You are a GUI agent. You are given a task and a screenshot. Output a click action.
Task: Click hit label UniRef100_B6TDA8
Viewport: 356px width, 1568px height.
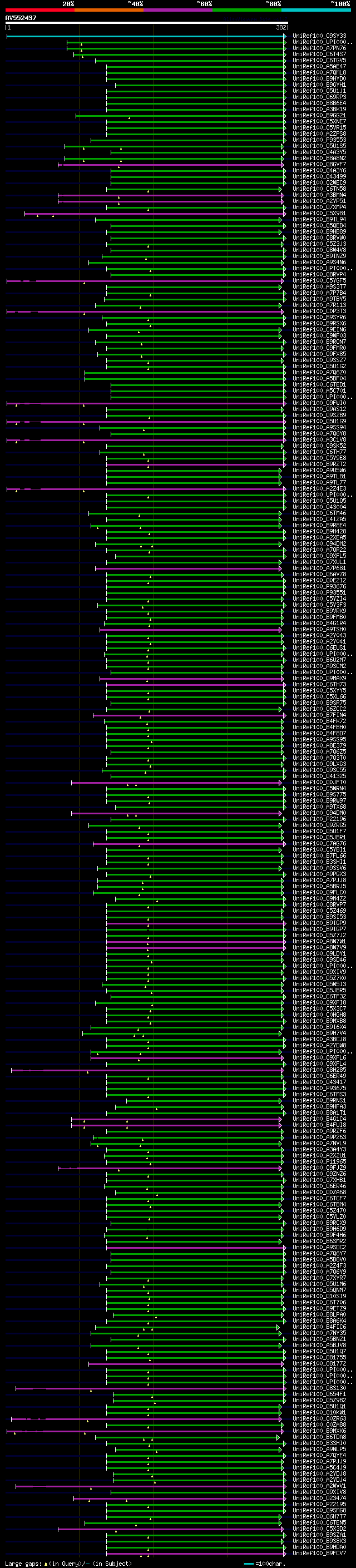click(319, 1437)
